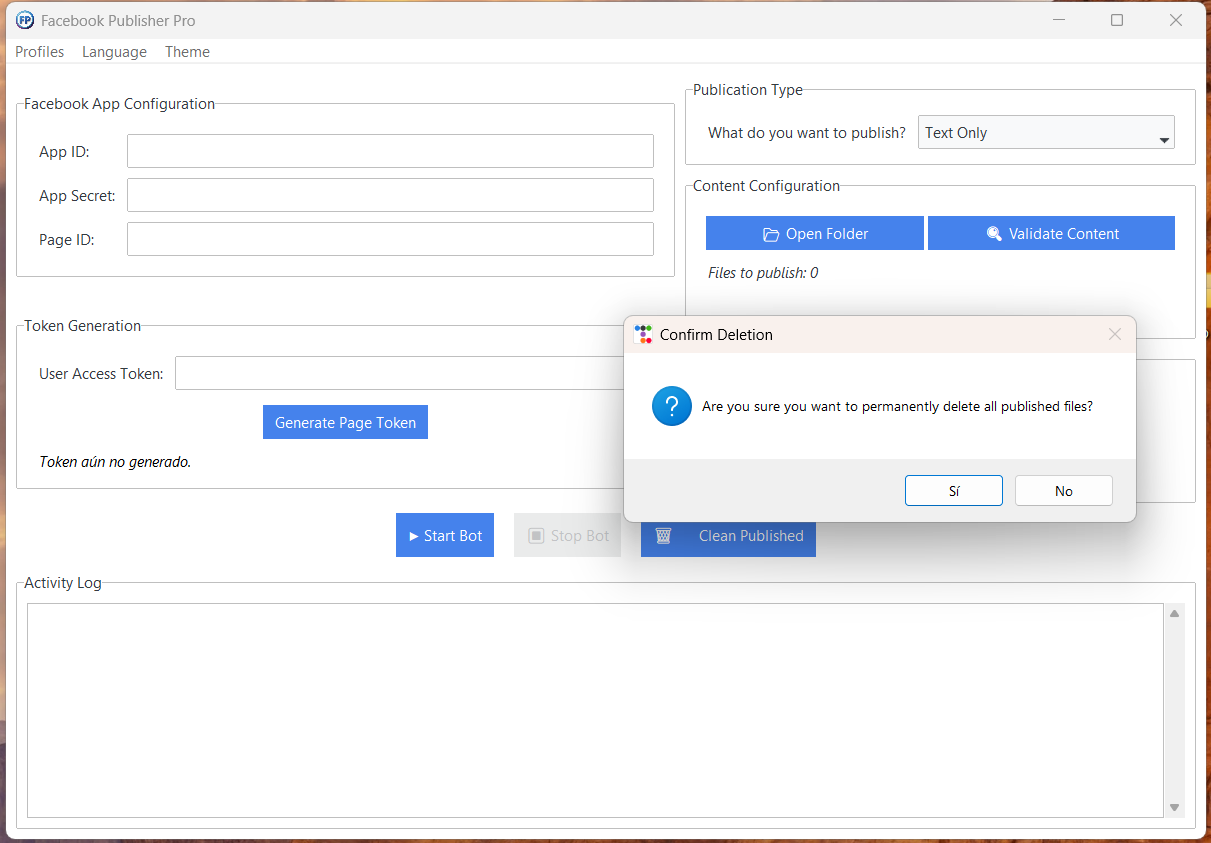
Task: Open the Text Only publication type dropdown
Action: (x=1046, y=132)
